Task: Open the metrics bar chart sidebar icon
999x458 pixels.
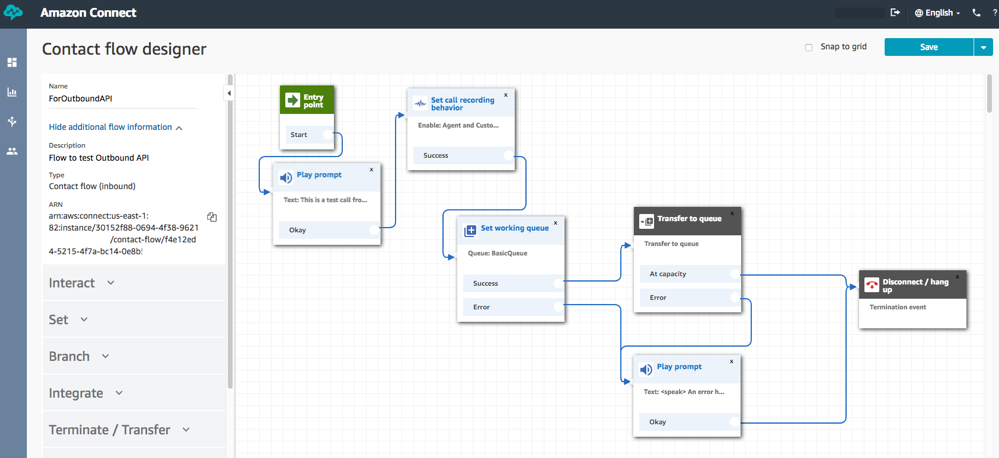Action: (x=12, y=92)
